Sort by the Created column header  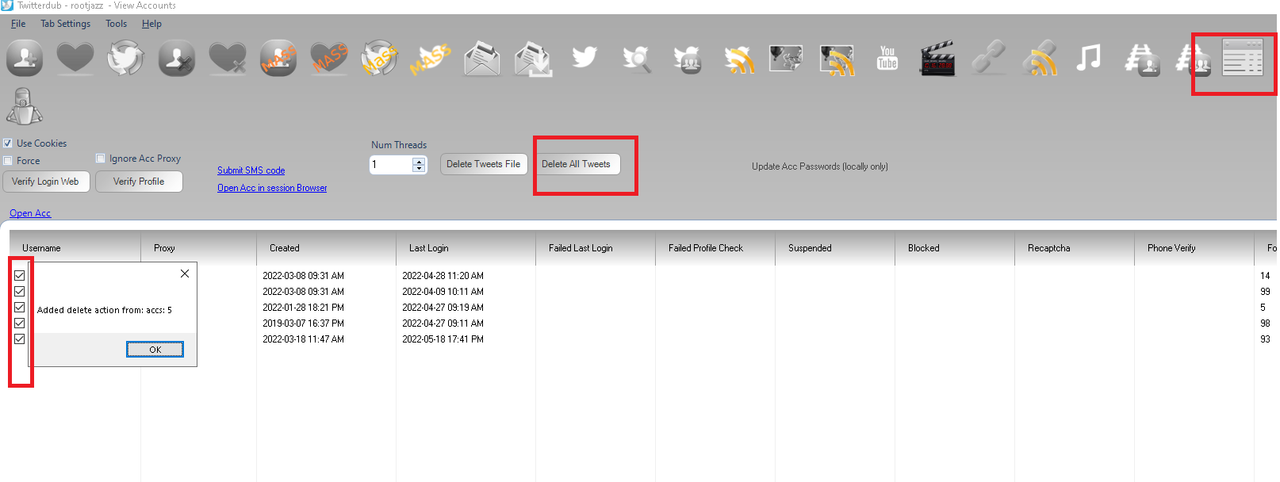[x=327, y=248]
